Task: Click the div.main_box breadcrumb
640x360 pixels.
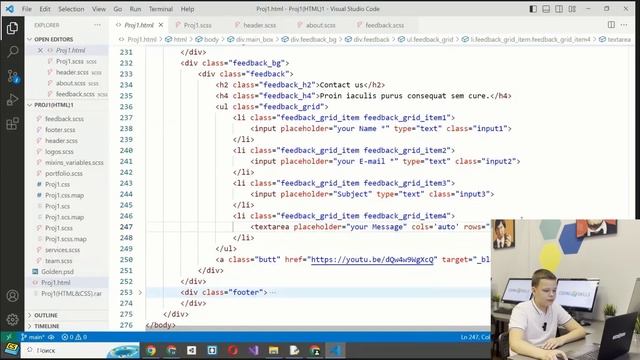Action: point(254,40)
